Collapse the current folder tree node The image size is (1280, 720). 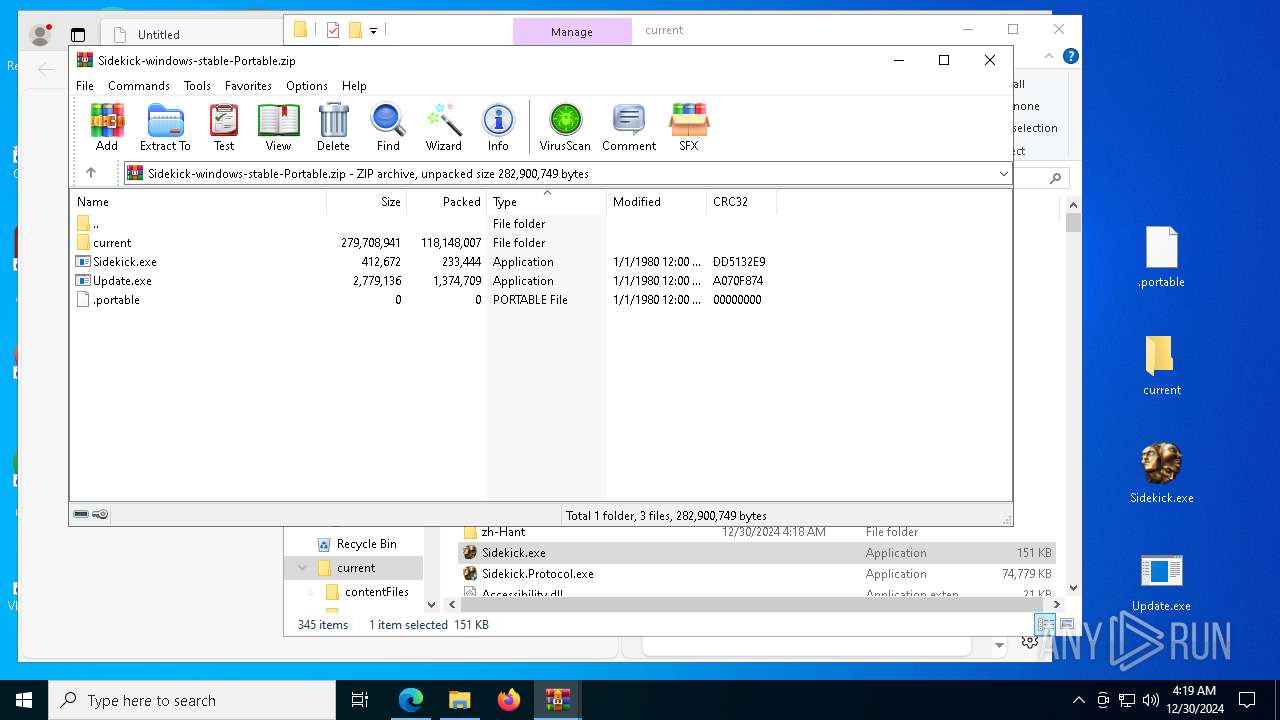(x=302, y=568)
